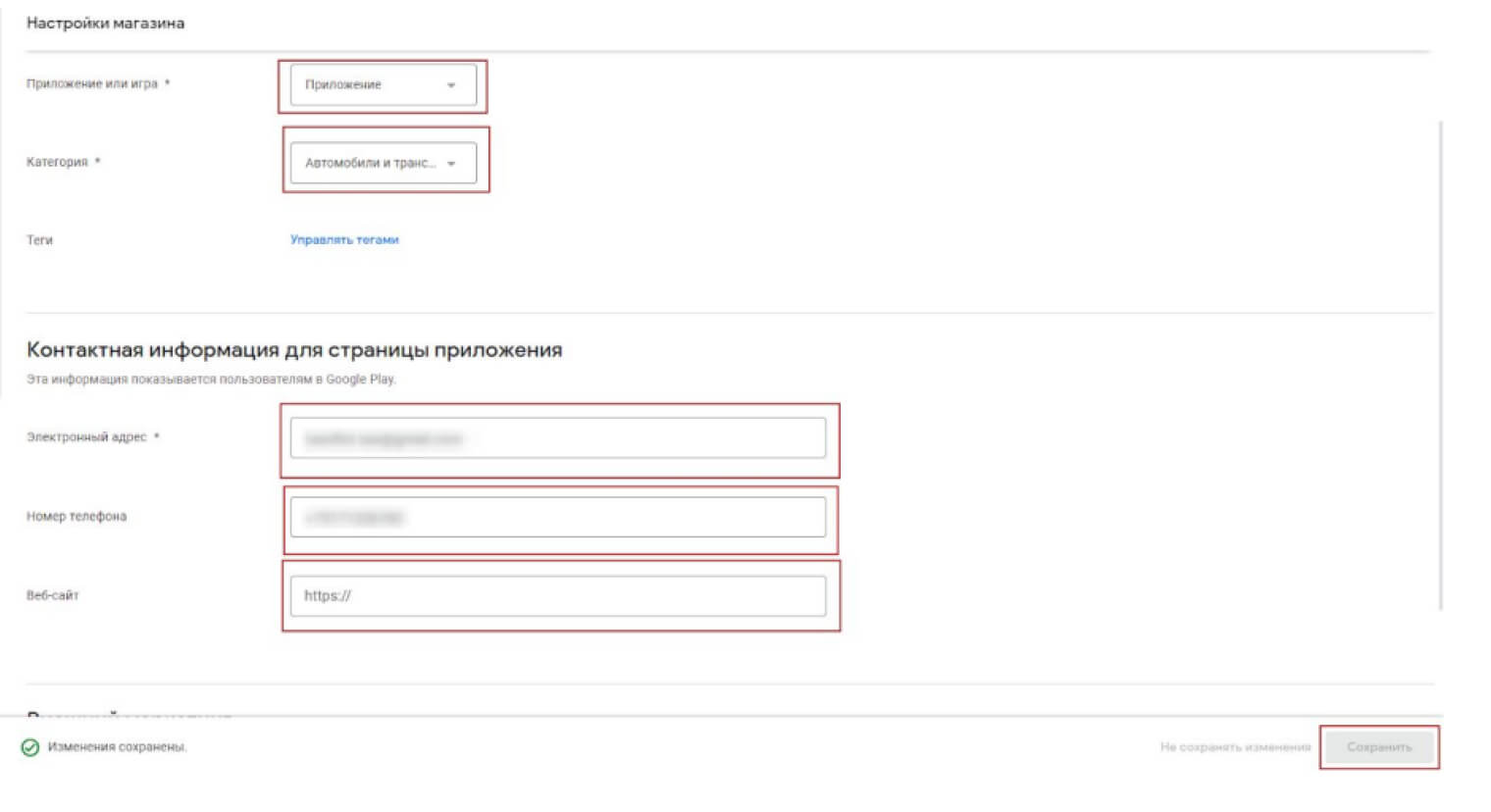Click the website field containing 'https://'
The height and width of the screenshot is (812, 1491).
(x=557, y=595)
